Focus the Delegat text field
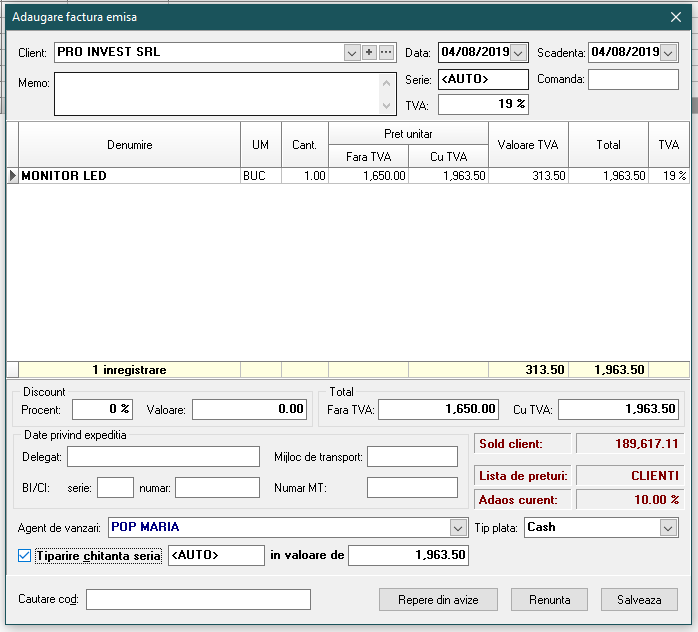 [163, 457]
